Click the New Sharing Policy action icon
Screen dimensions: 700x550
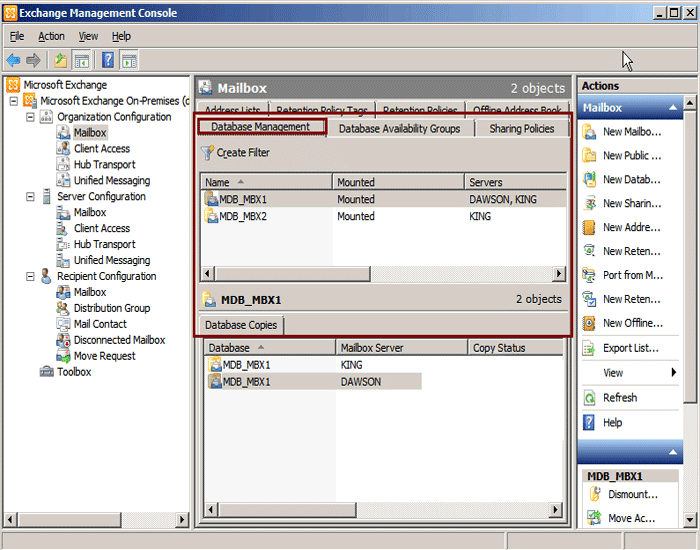tap(589, 203)
